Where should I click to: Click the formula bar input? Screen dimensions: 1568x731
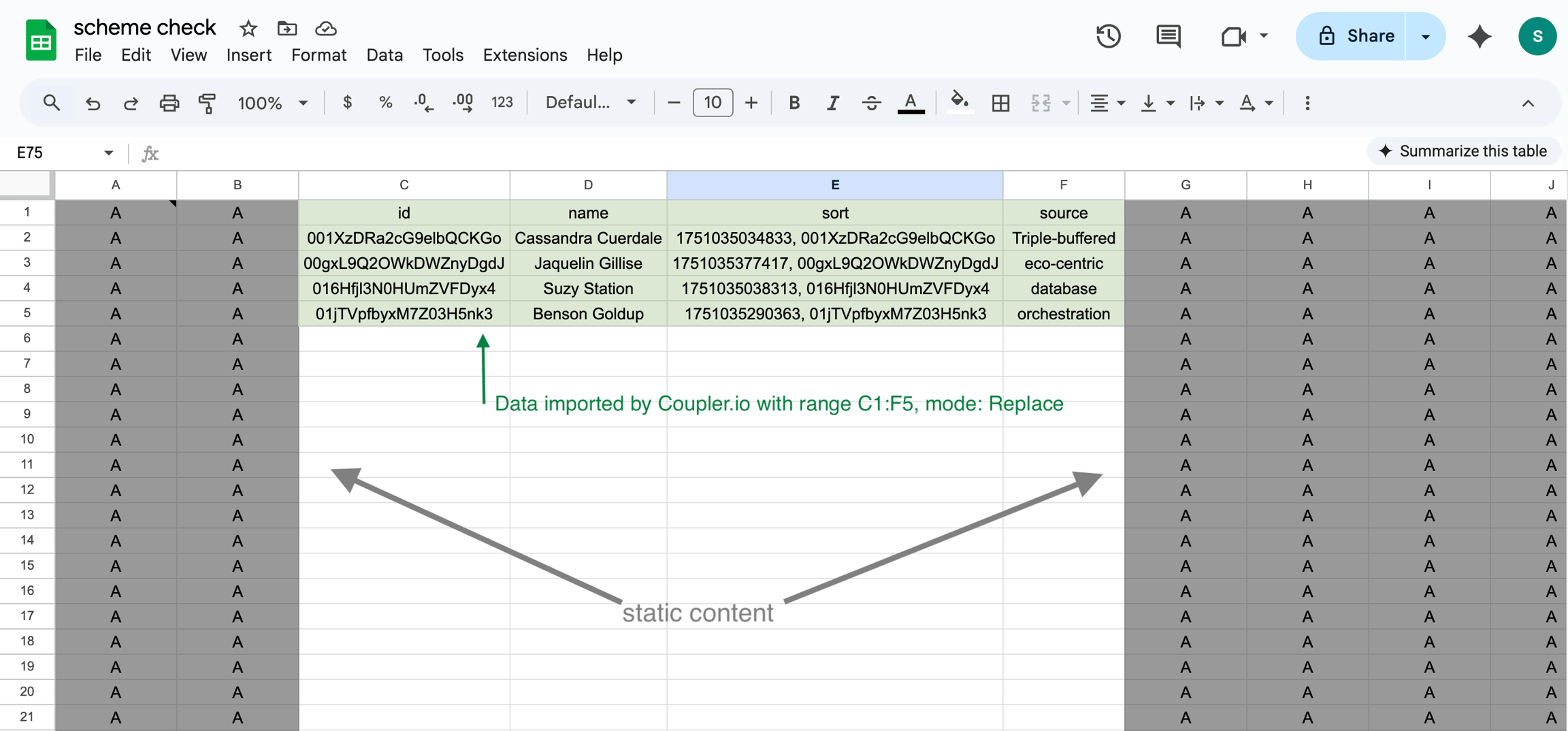point(762,153)
